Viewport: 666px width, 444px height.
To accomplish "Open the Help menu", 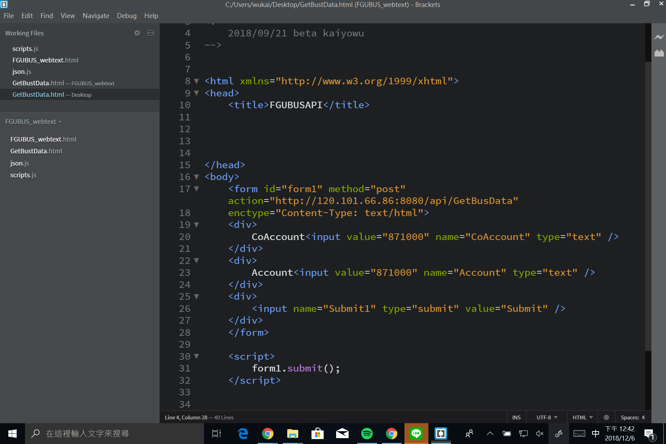I will [151, 16].
